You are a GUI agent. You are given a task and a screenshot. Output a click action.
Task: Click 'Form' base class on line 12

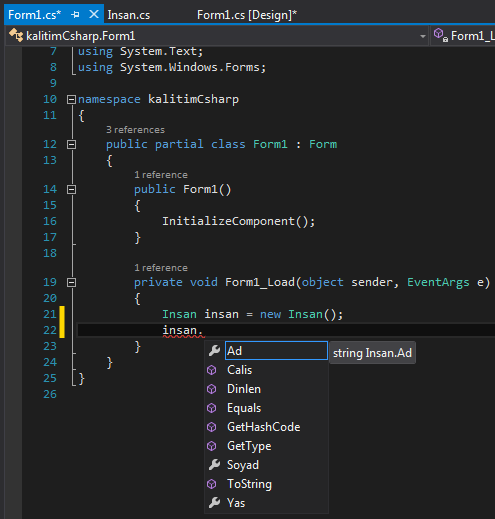[x=323, y=144]
